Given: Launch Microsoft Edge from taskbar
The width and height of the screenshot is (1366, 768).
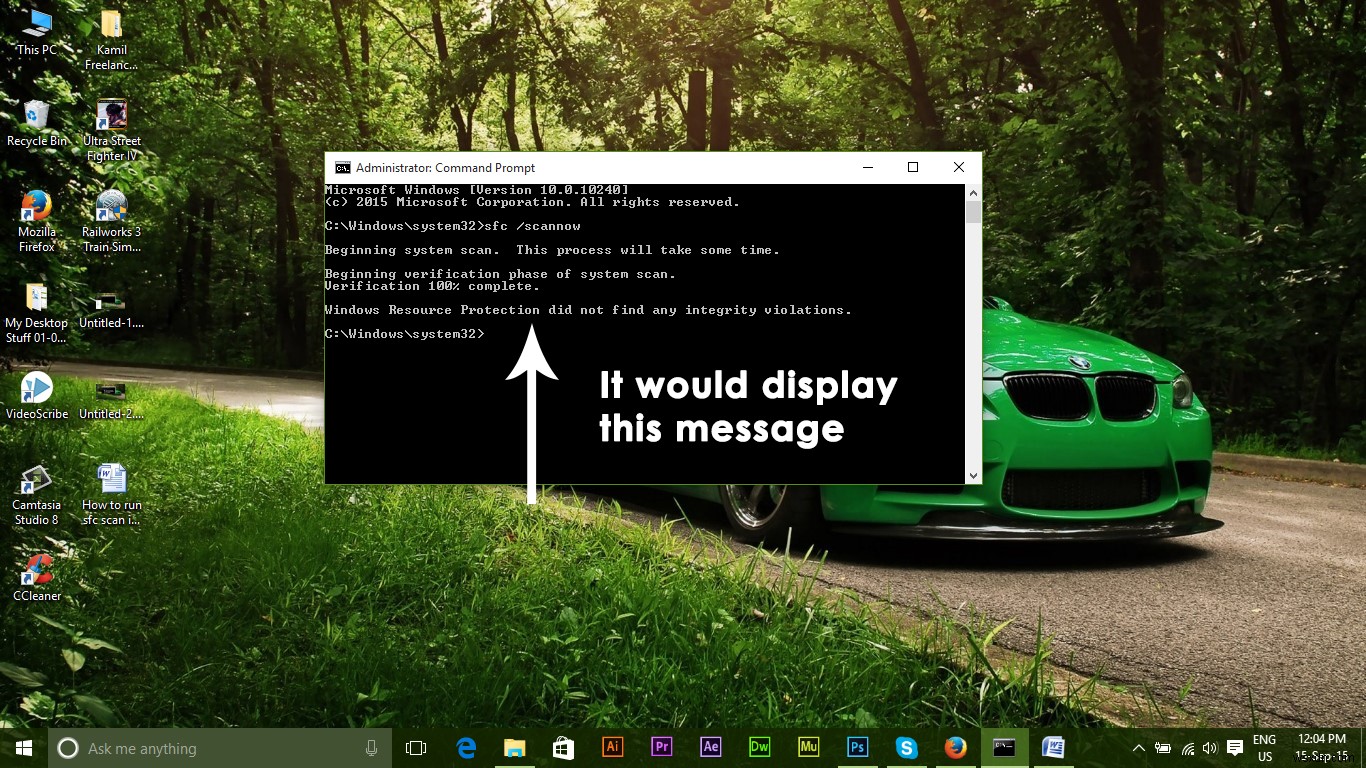Looking at the screenshot, I should pyautogui.click(x=466, y=748).
